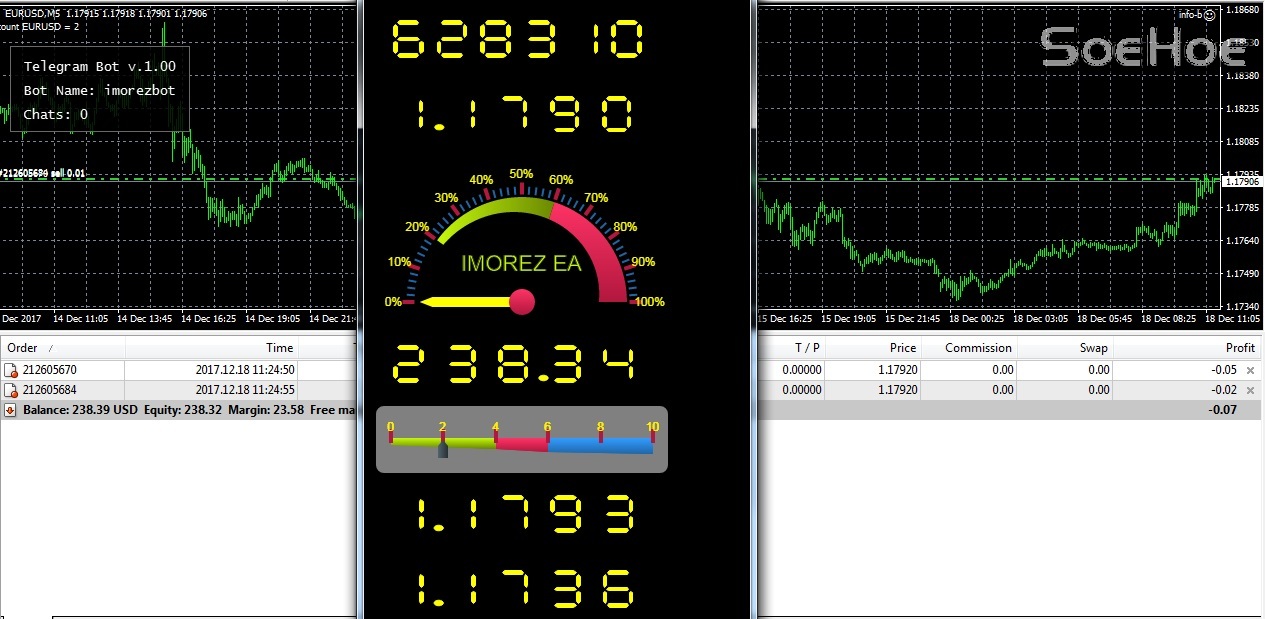Click the smiley face EA icon beside info-b

click(1208, 14)
